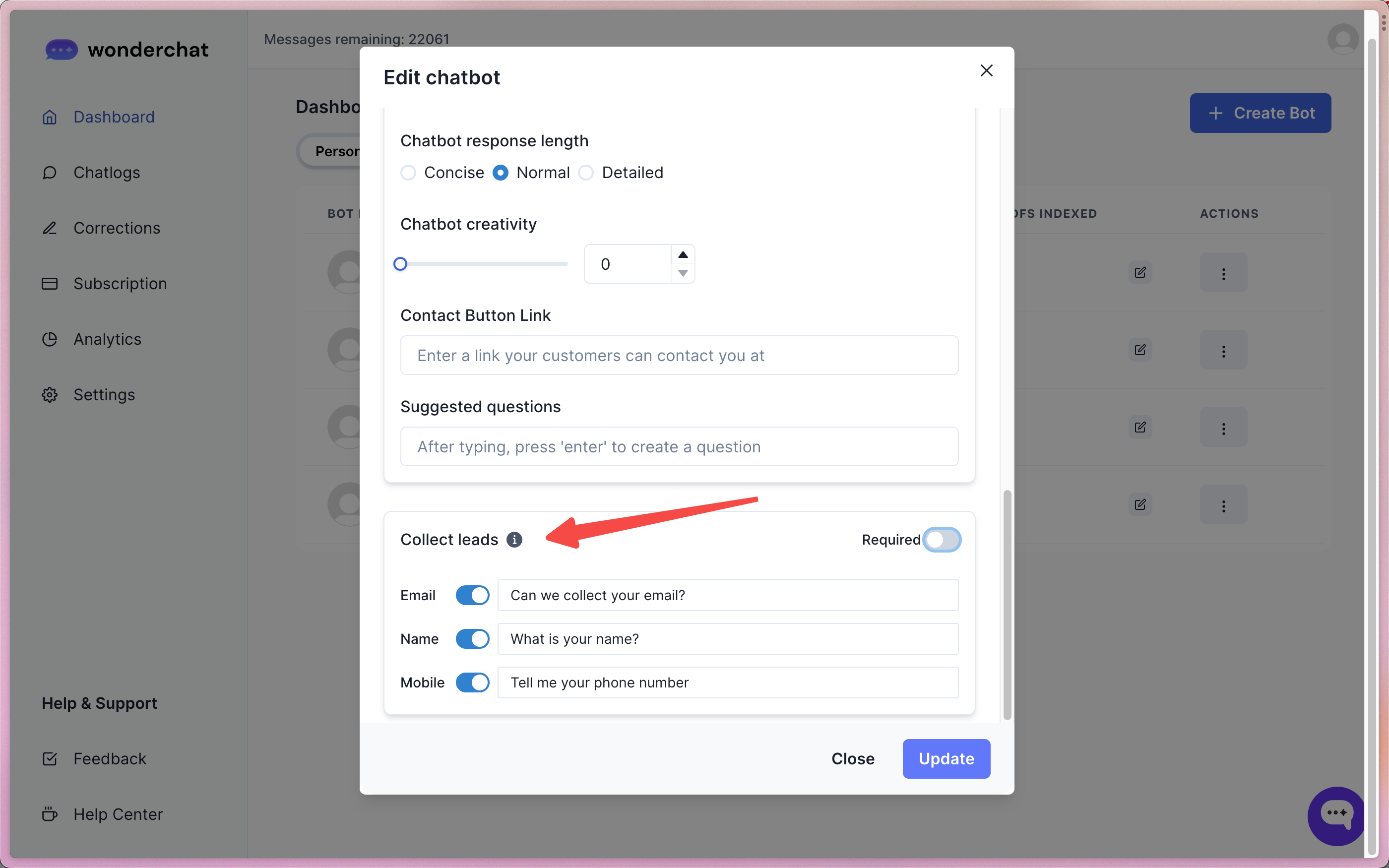Open the wonderchat chat widget bubble
This screenshot has width=1389, height=868.
pos(1335,814)
